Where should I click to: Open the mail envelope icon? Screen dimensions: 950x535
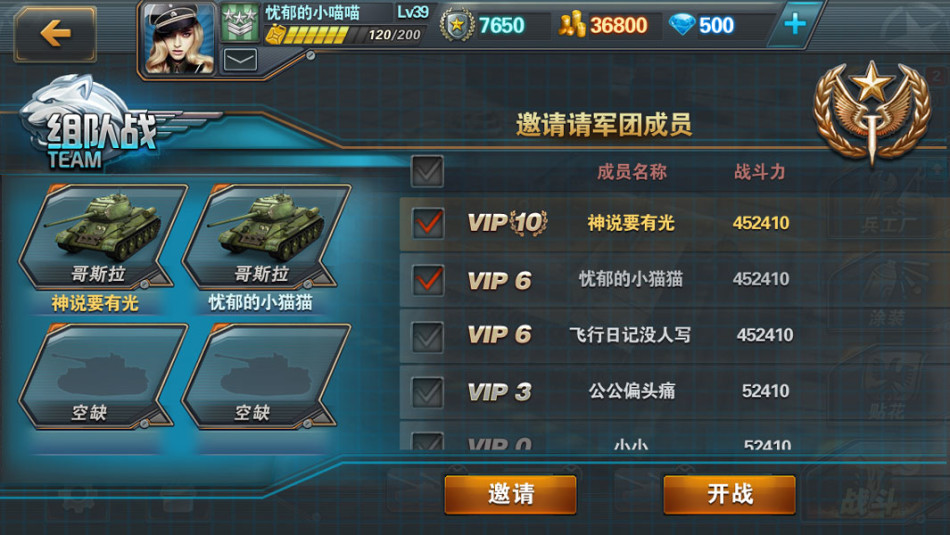click(241, 60)
